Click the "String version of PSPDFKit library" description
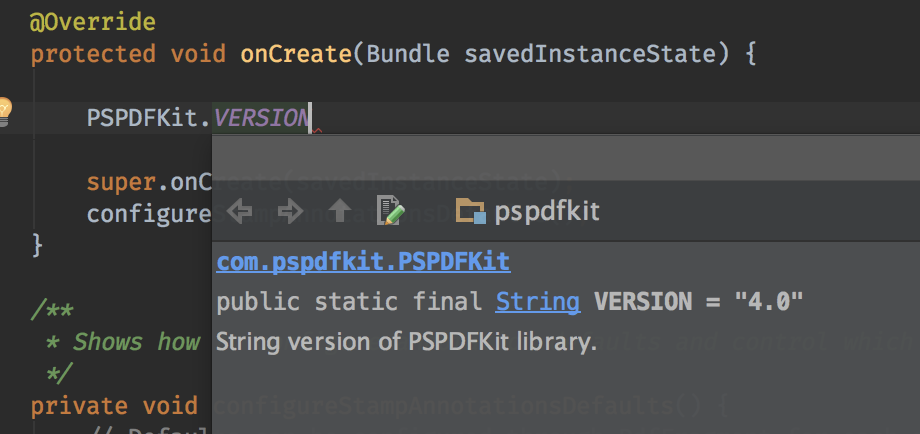The width and height of the screenshot is (920, 434). (406, 342)
